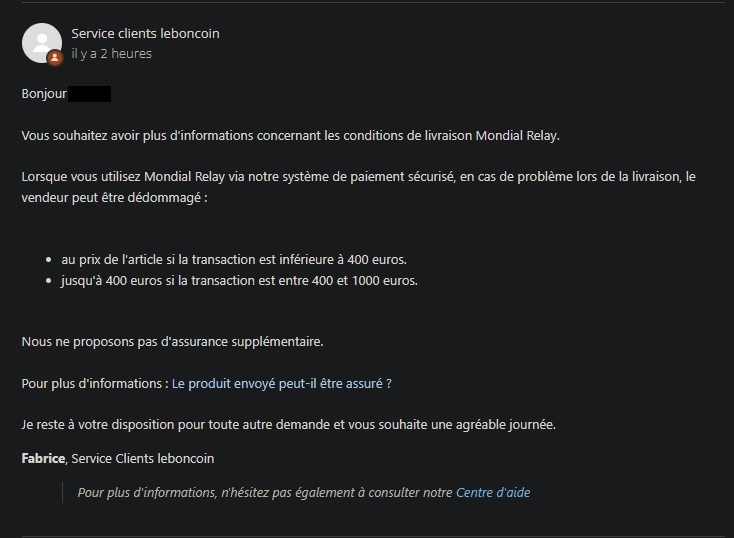The width and height of the screenshot is (734, 538).
Task: Click the blacked-out recipient name
Action: [90, 94]
